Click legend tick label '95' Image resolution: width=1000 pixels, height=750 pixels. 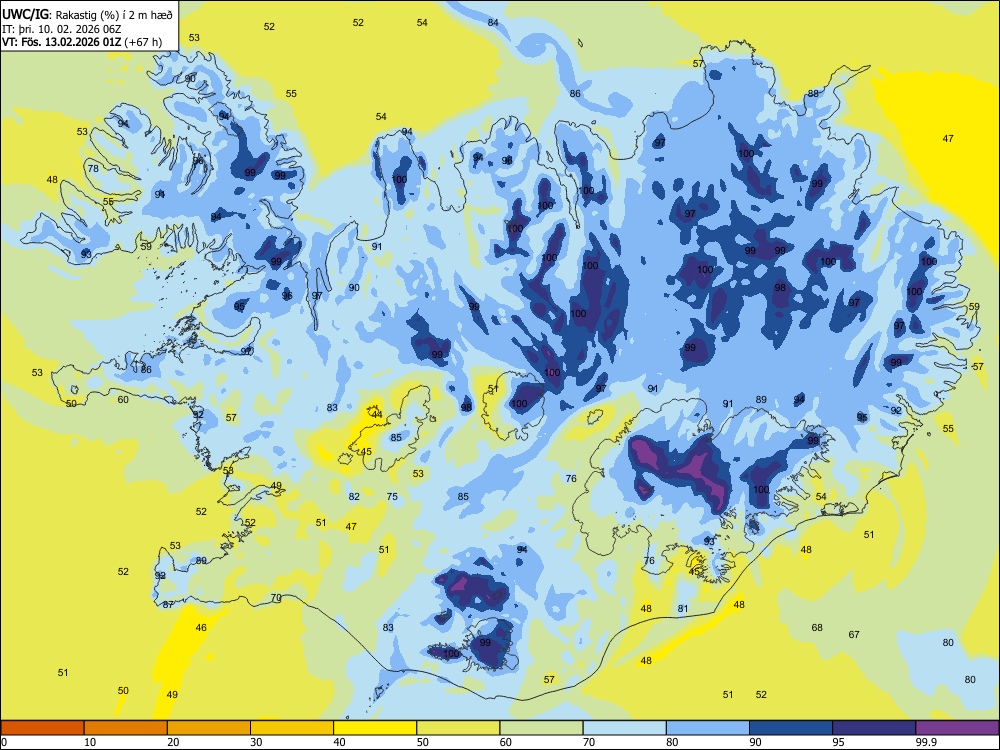point(838,742)
